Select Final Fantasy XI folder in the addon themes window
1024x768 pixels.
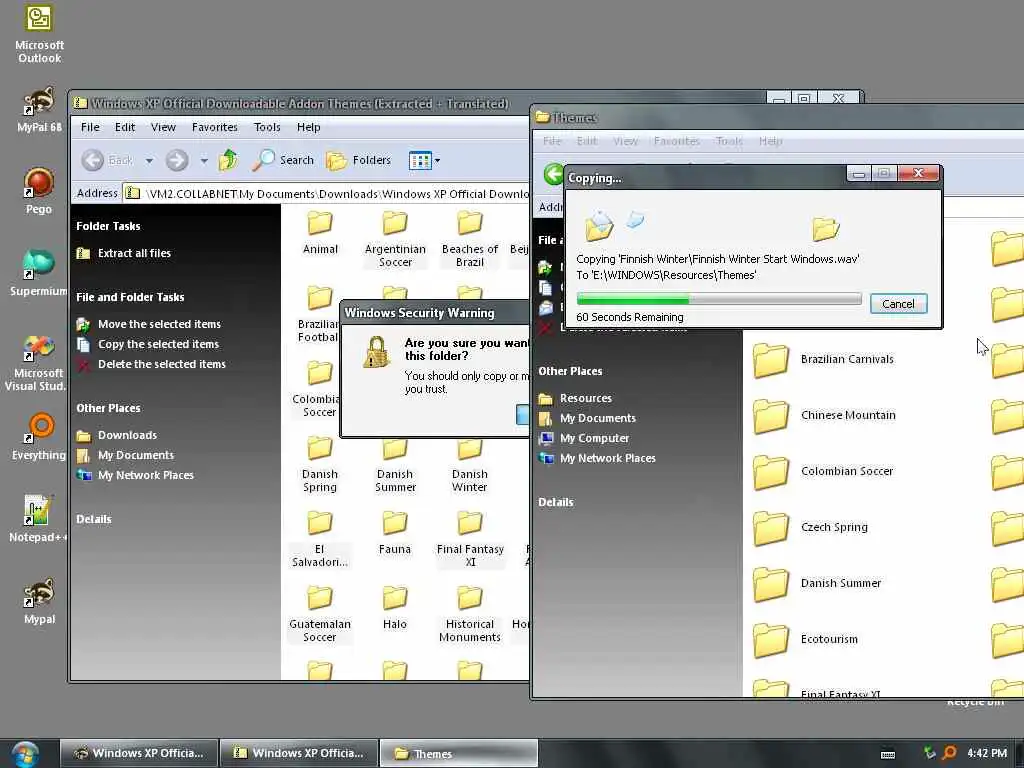tap(470, 539)
